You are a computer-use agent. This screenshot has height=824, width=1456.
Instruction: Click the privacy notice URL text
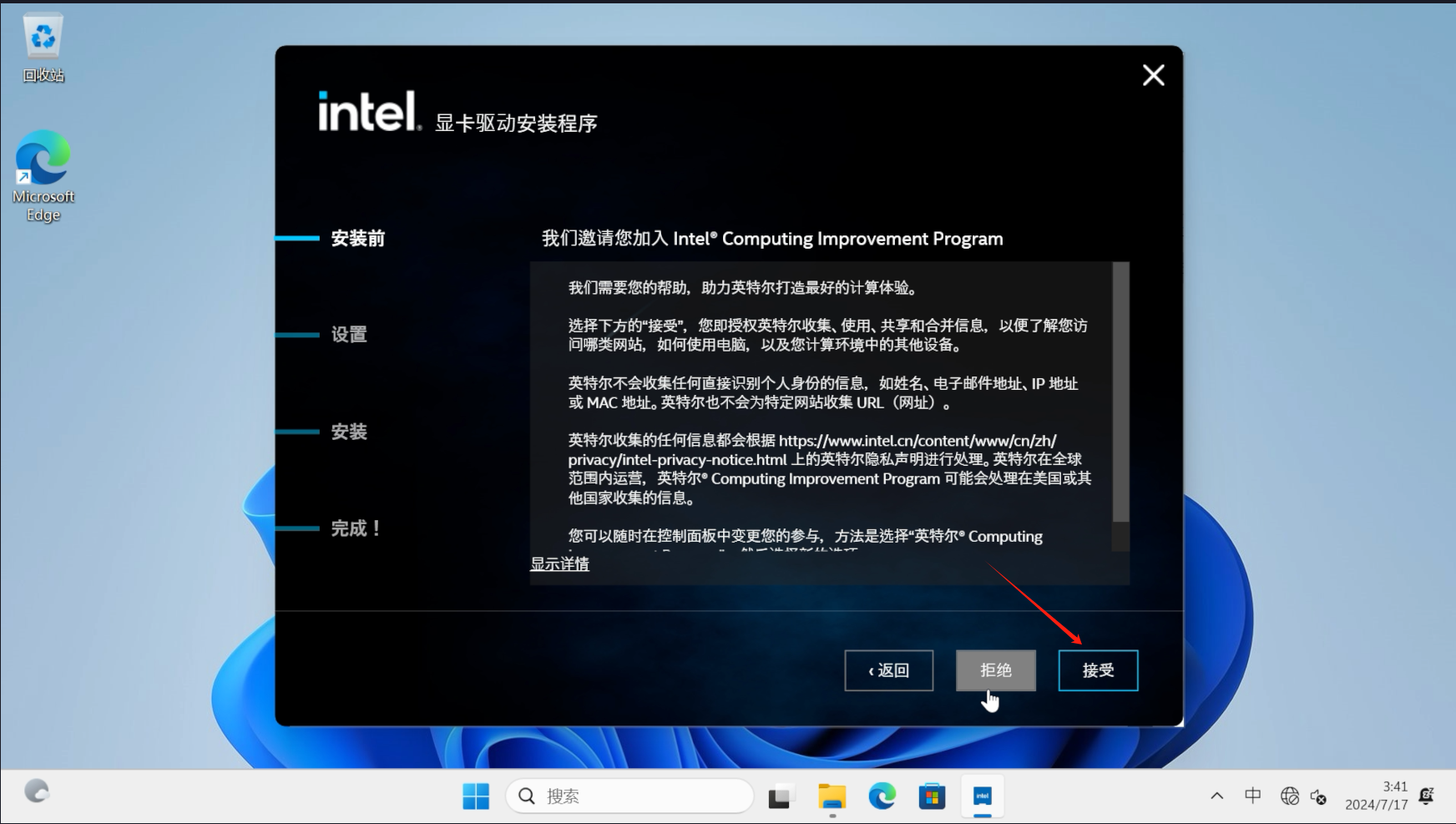pos(812,450)
